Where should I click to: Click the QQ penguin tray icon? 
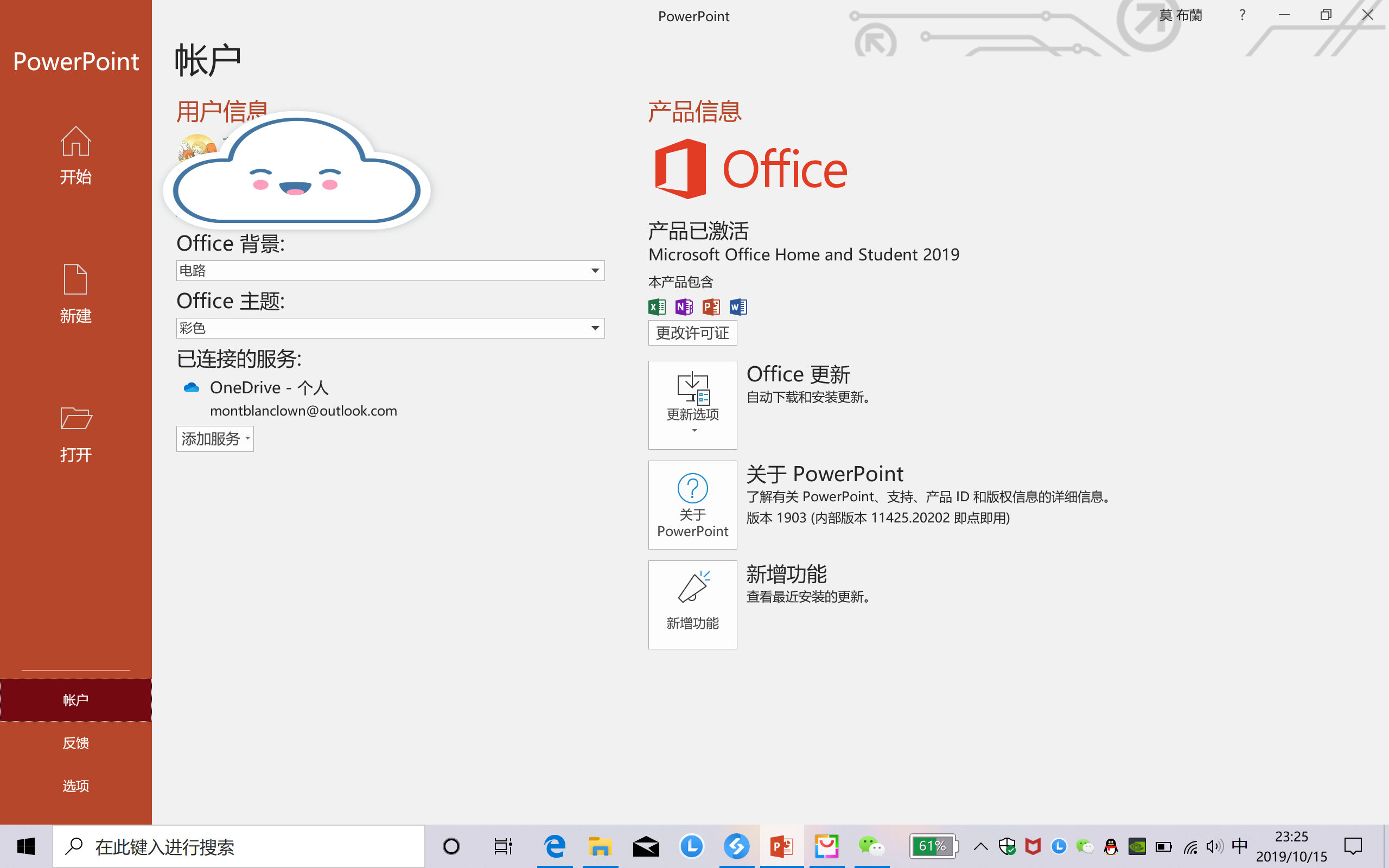[x=1111, y=846]
